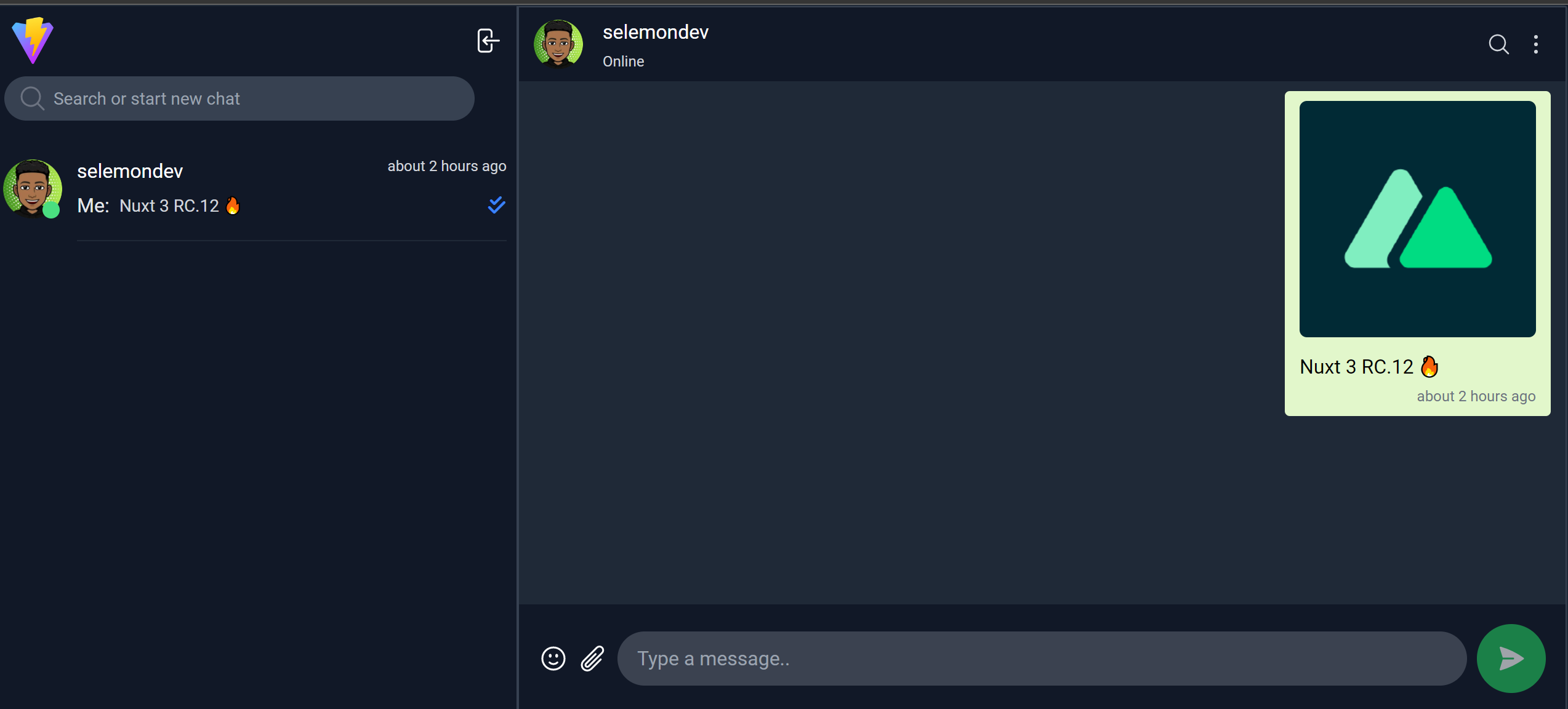
Task: Click the double blue checkmark read receipt
Action: click(495, 206)
